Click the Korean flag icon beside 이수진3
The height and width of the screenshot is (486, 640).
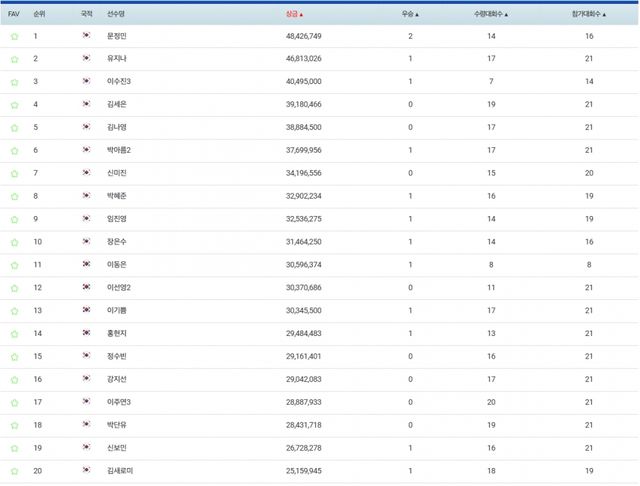pyautogui.click(x=87, y=82)
